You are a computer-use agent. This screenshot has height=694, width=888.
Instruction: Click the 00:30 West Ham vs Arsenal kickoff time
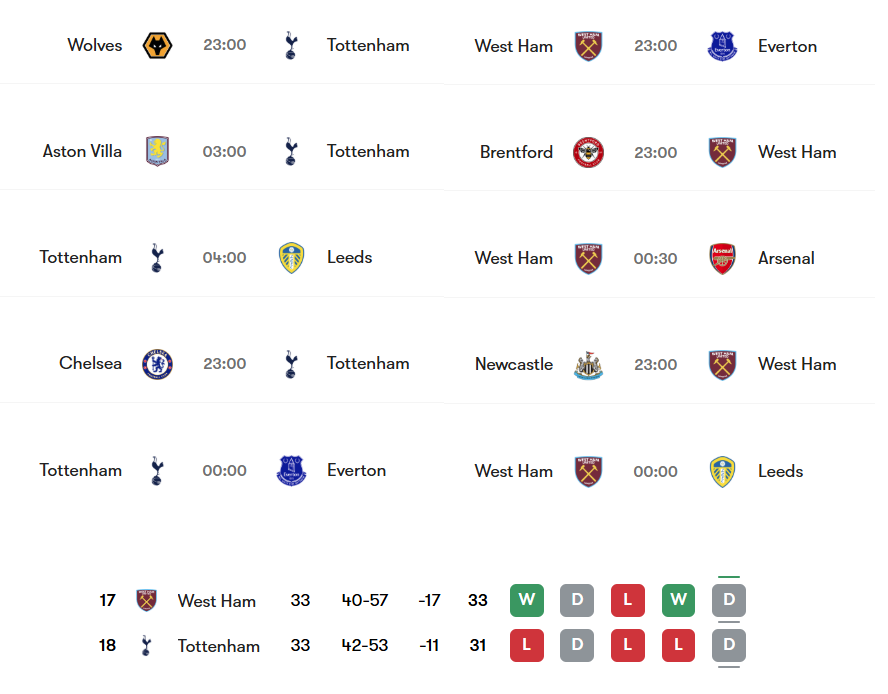tap(655, 258)
